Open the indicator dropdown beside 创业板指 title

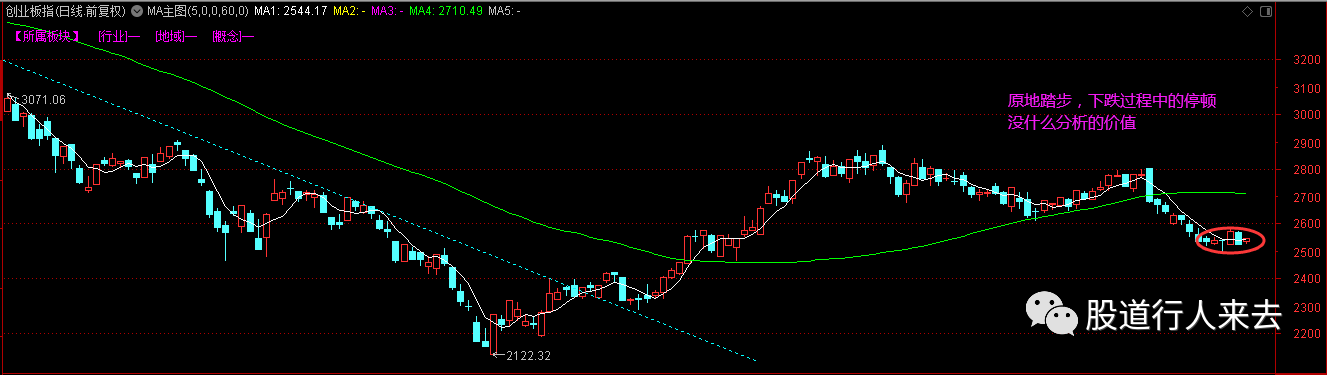138,12
